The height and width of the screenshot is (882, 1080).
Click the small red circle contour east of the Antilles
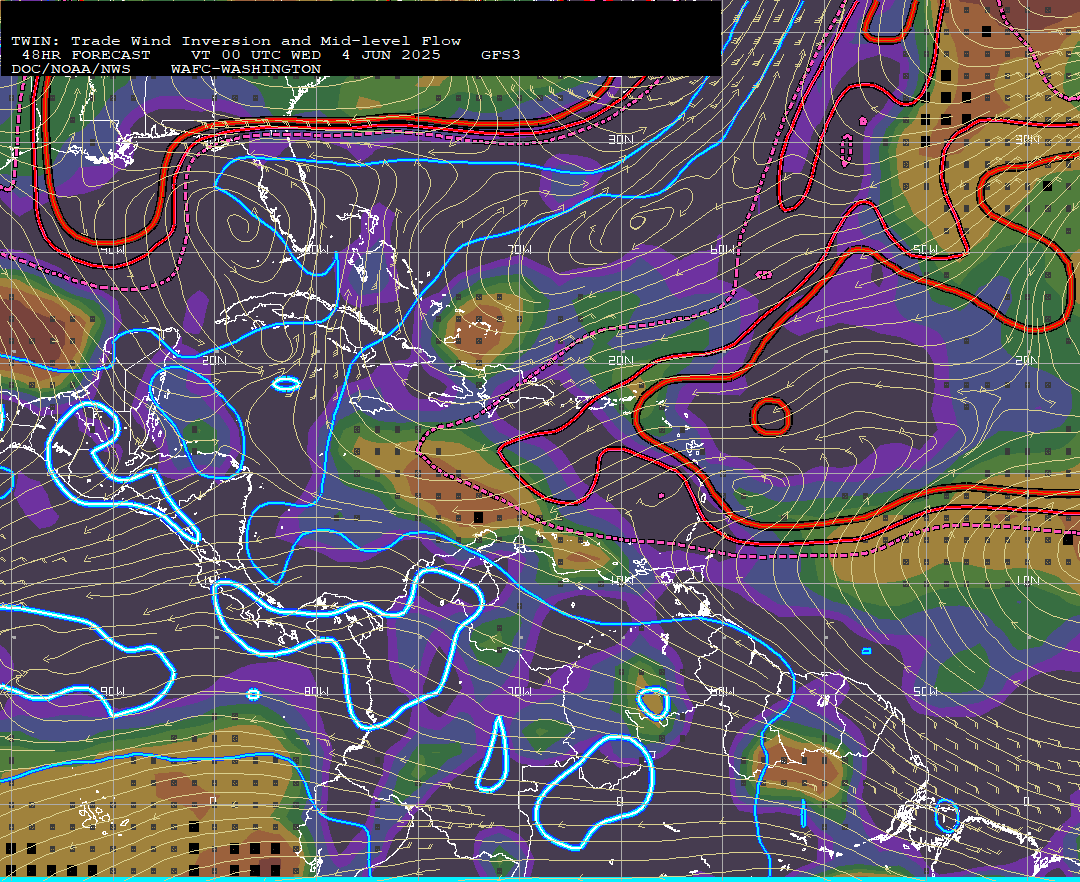pos(771,417)
